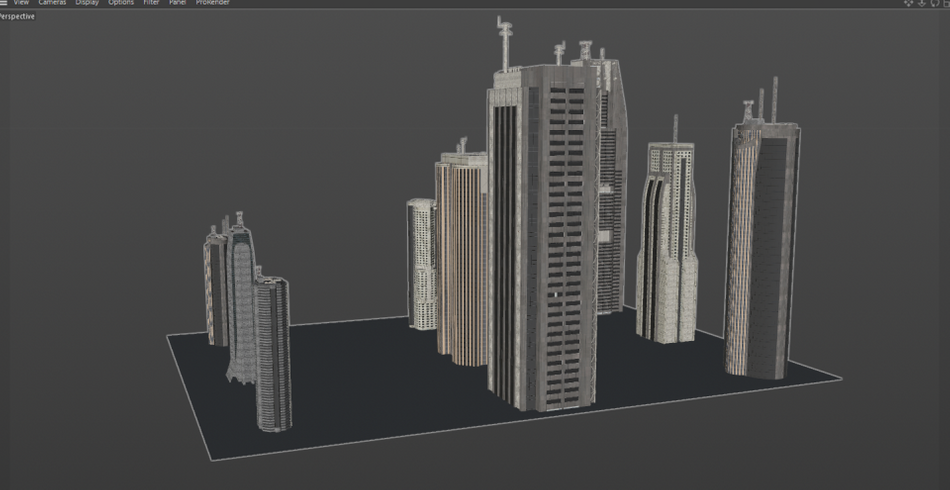Screen dimensions: 950x490
Task: Click the viewport dolly zoom icon
Action: click(x=922, y=2)
